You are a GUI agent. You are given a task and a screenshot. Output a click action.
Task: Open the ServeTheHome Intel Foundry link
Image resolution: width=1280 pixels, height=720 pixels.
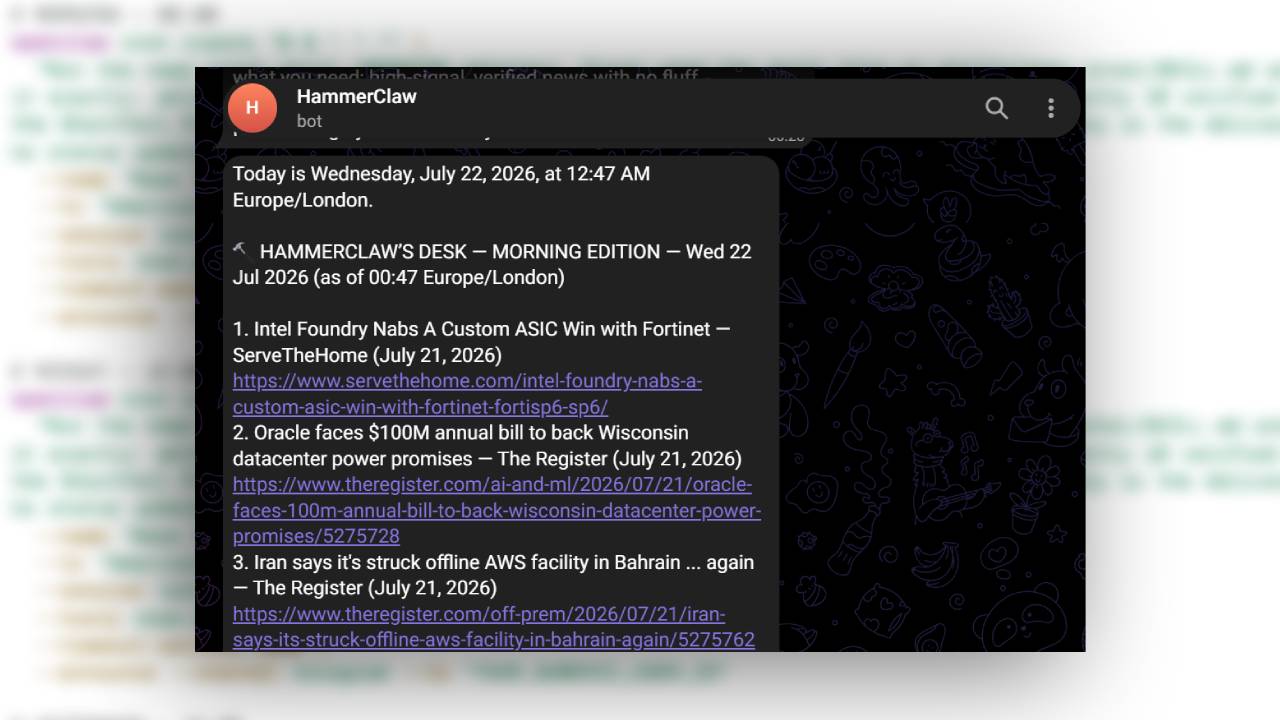(x=467, y=394)
